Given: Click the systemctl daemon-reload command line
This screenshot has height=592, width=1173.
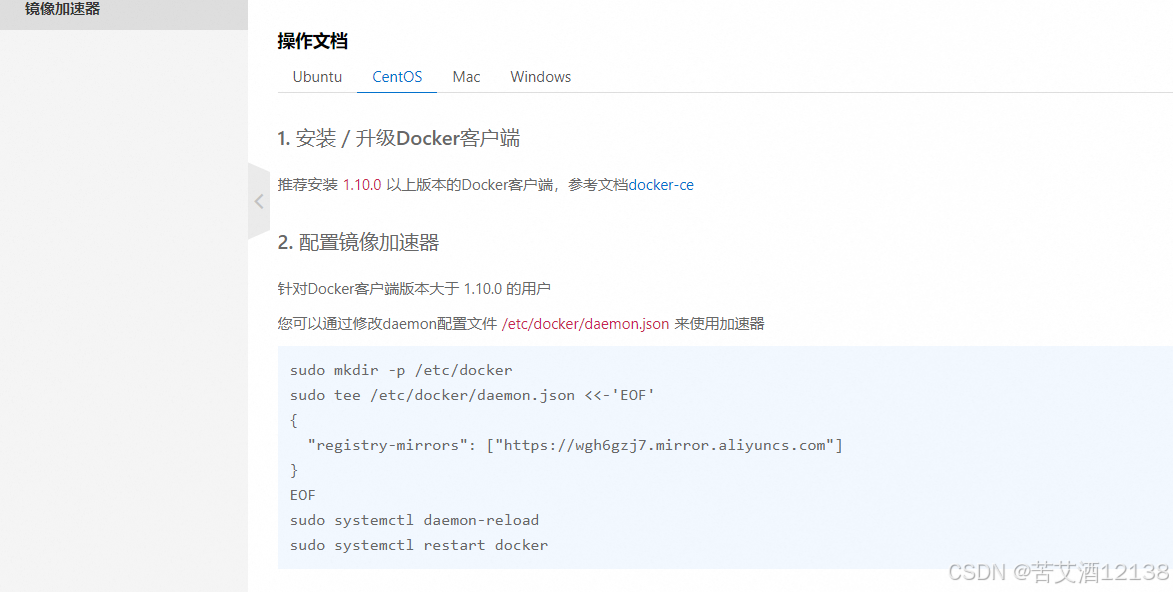Looking at the screenshot, I should [414, 519].
